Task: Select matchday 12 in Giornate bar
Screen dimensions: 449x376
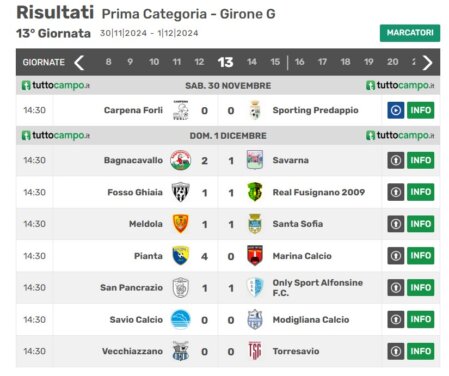Action: coord(199,62)
